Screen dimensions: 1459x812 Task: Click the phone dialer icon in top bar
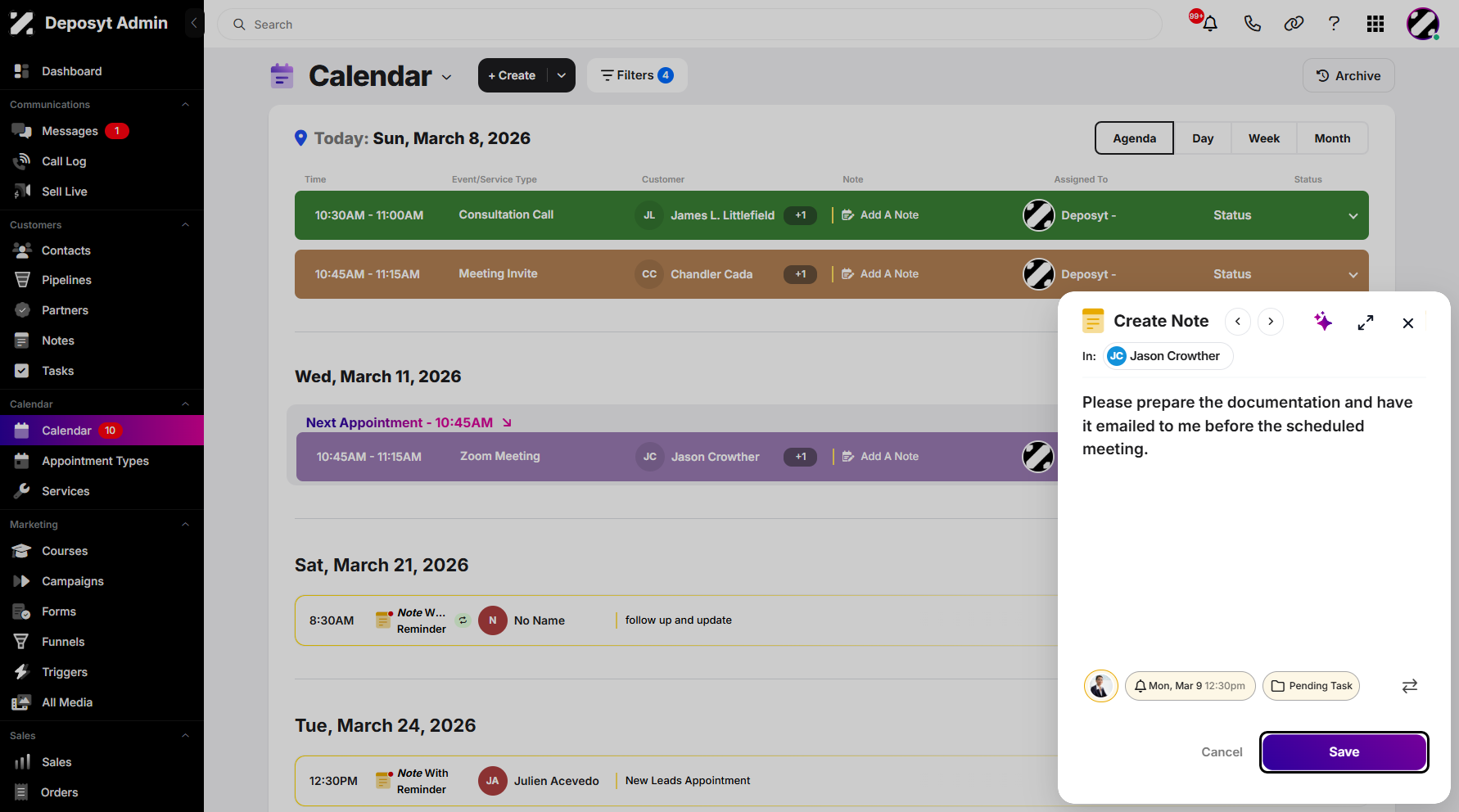(1252, 24)
